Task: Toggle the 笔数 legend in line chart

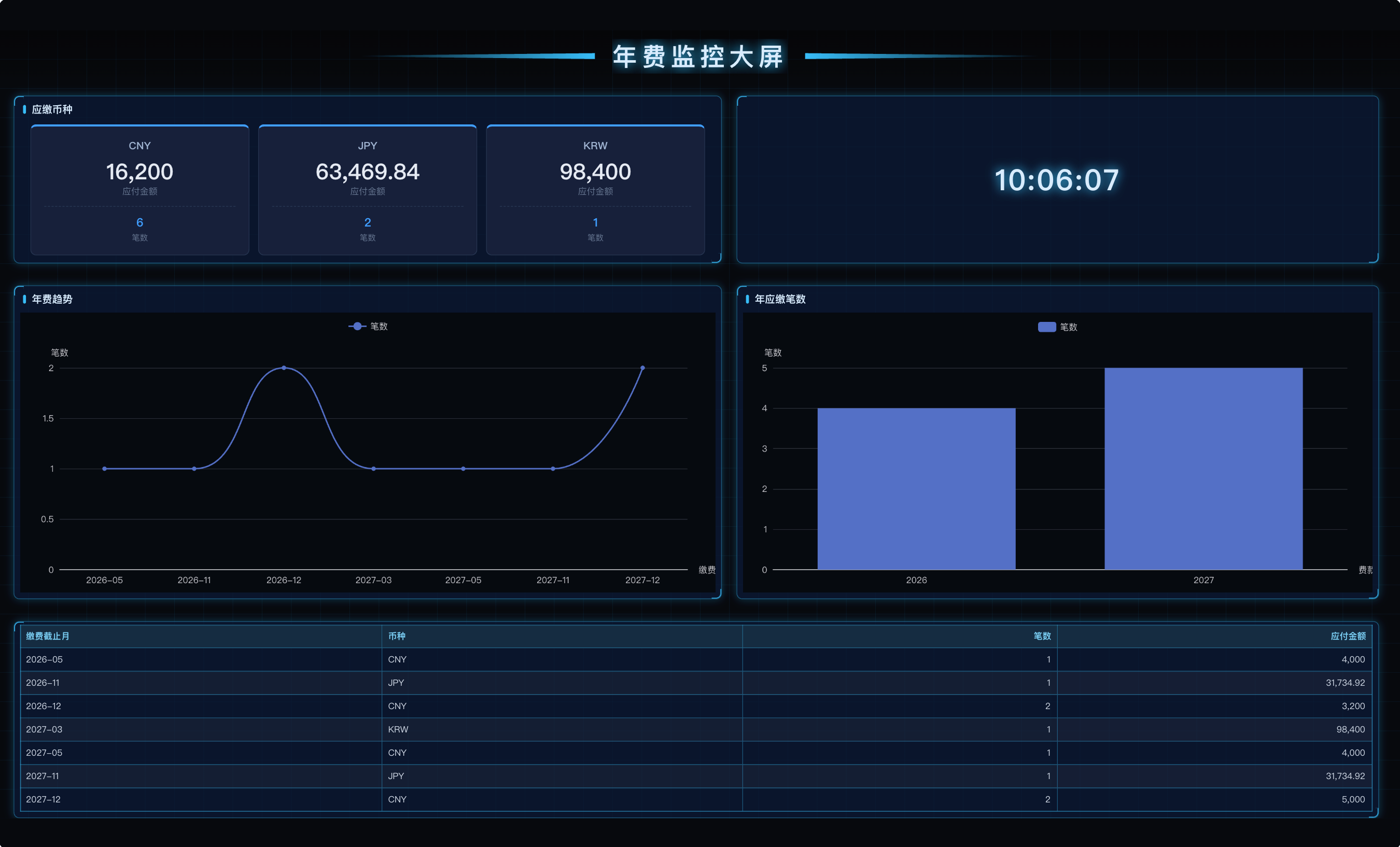Action: pyautogui.click(x=368, y=326)
